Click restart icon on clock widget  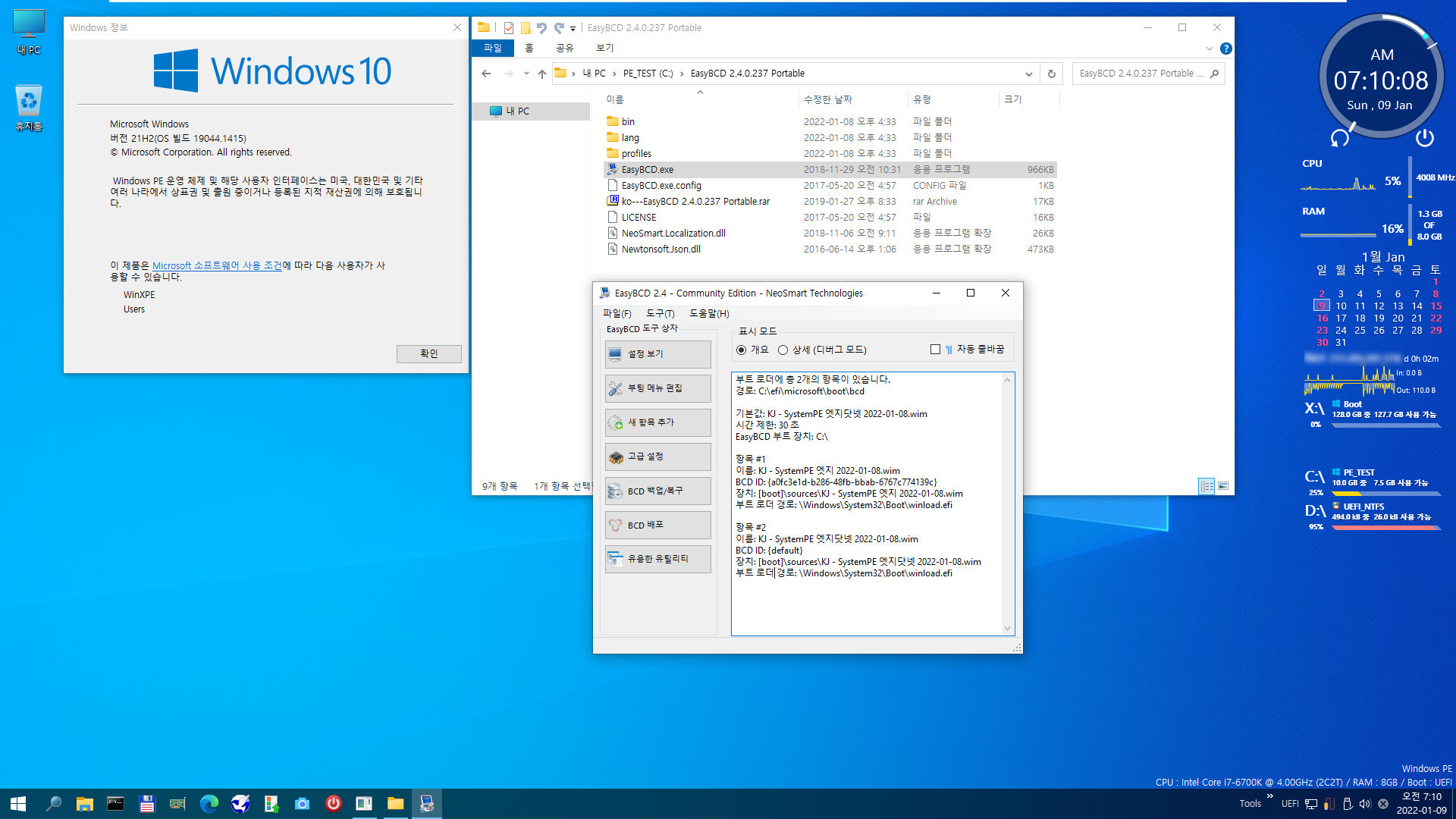click(x=1339, y=138)
